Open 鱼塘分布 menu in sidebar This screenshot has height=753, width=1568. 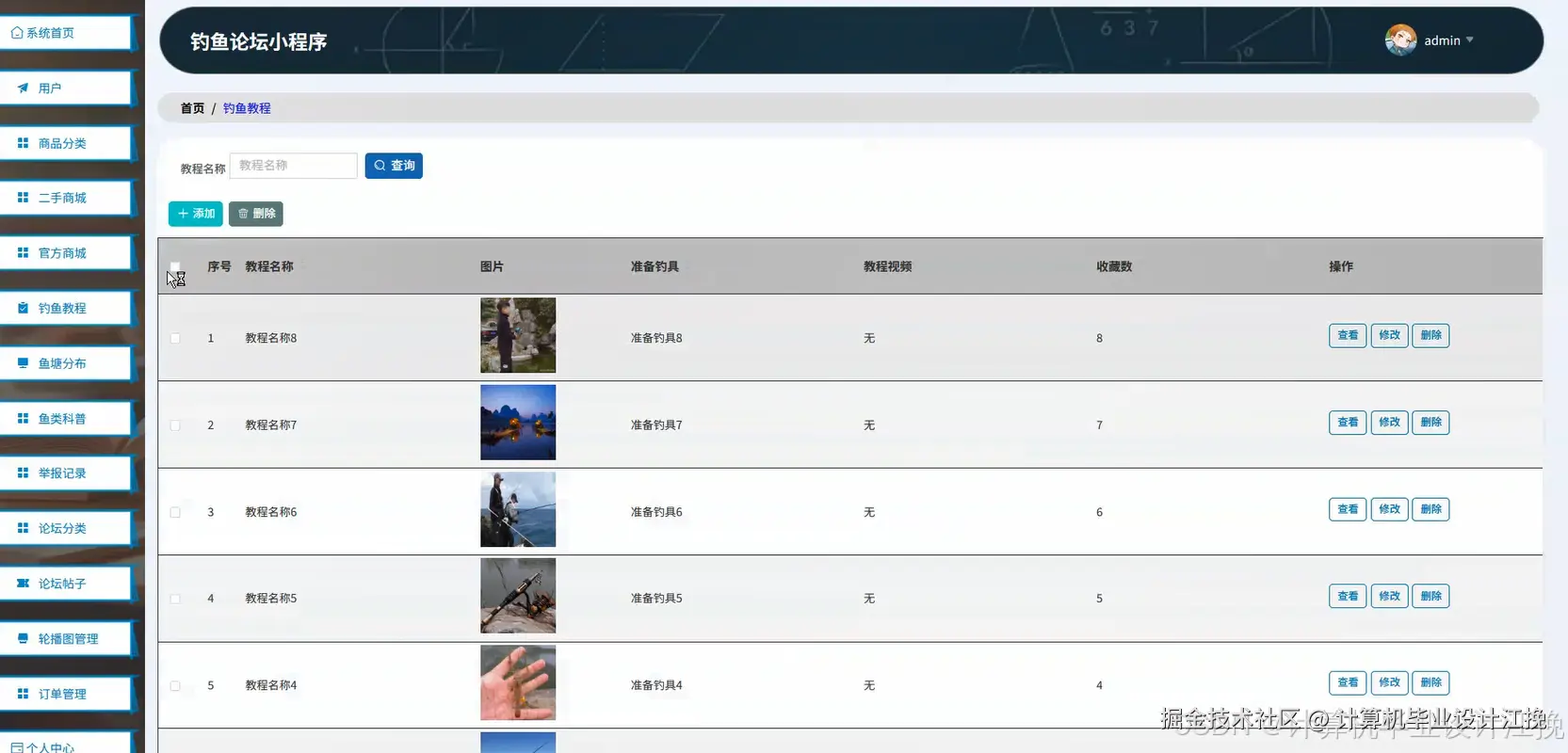tap(66, 363)
